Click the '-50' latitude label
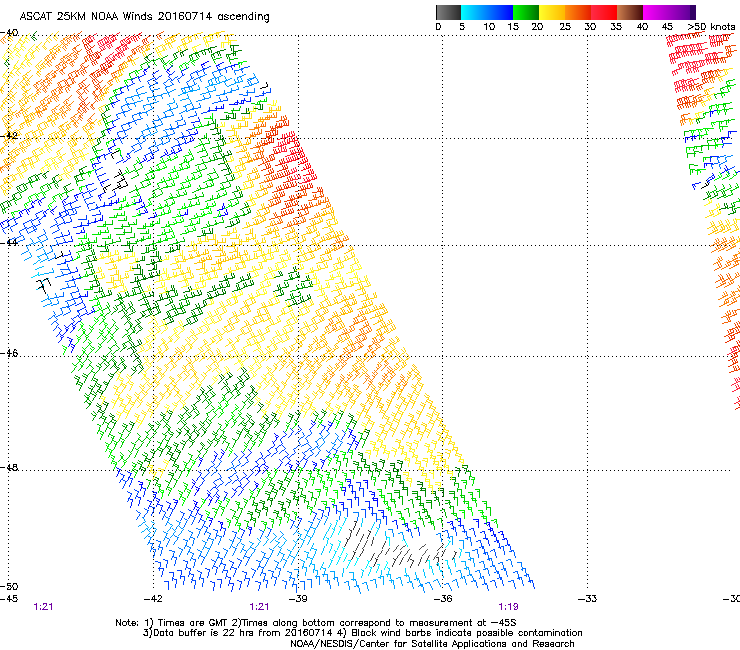The image size is (740, 650). pyautogui.click(x=9, y=586)
